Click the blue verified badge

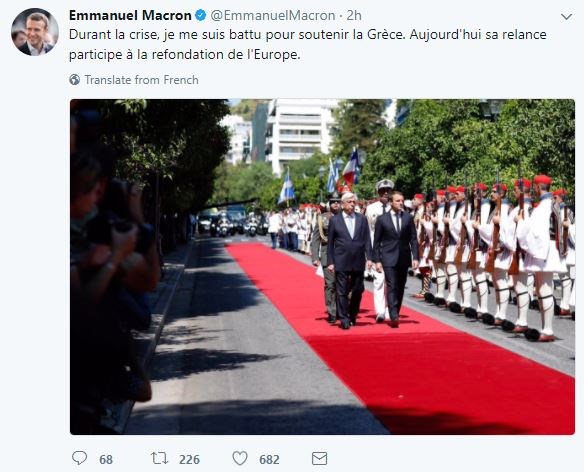(x=200, y=15)
